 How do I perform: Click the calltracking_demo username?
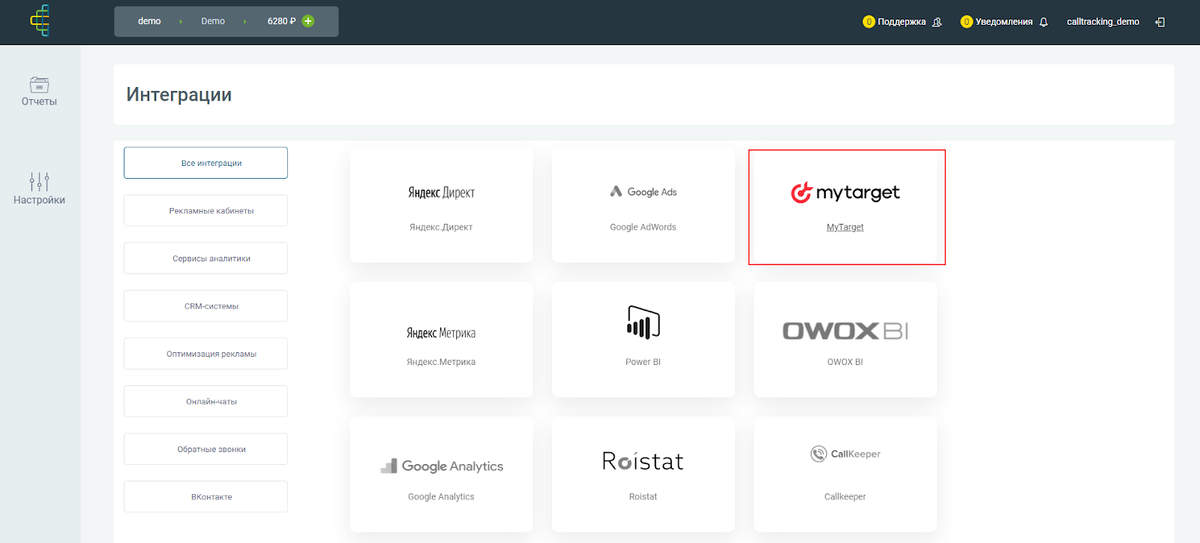pos(1103,21)
